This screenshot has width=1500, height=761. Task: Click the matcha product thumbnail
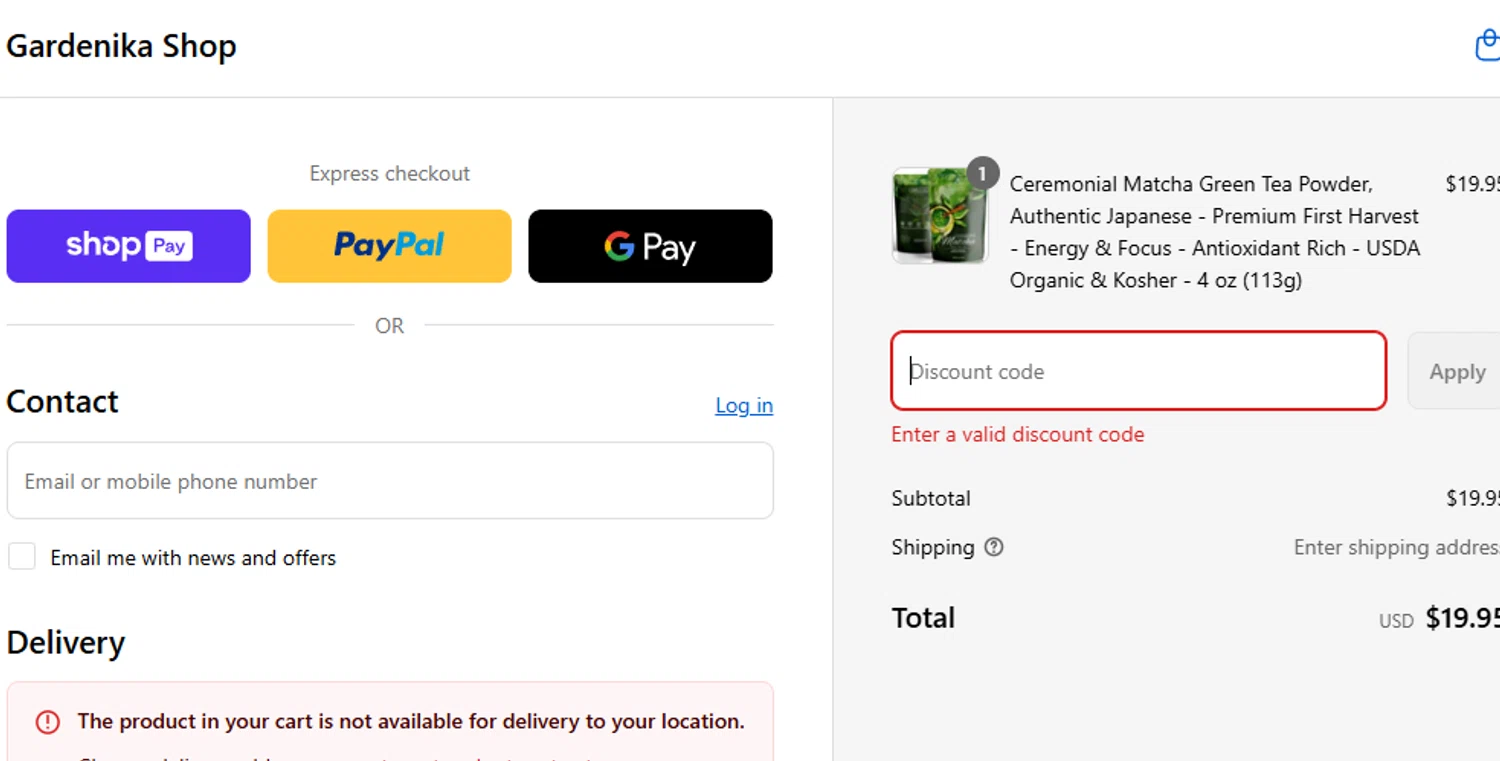click(x=938, y=217)
